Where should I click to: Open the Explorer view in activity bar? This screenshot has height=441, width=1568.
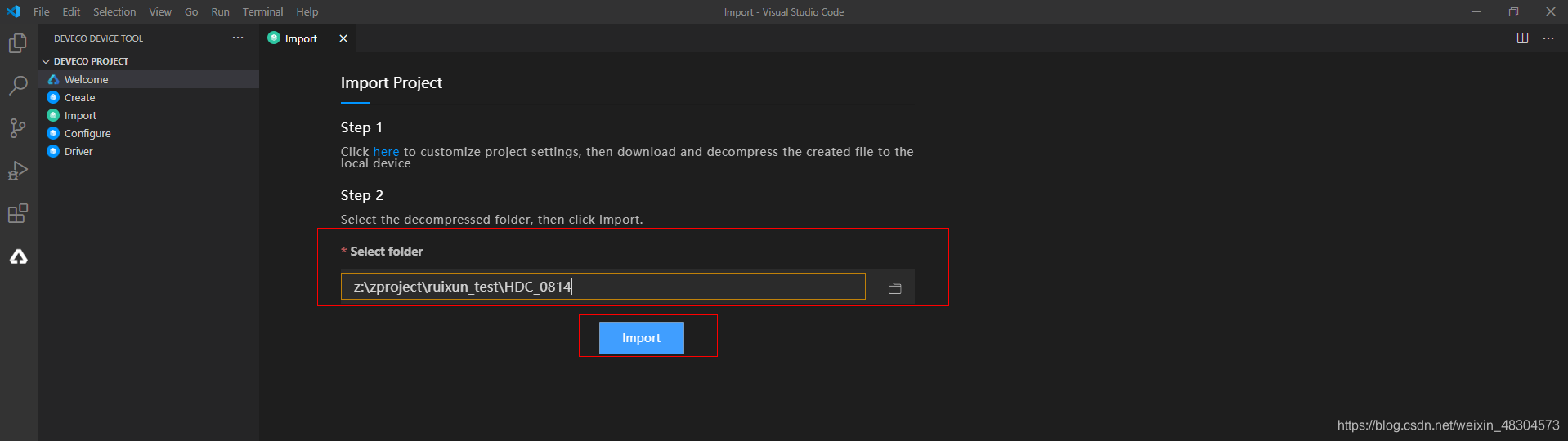click(x=18, y=42)
